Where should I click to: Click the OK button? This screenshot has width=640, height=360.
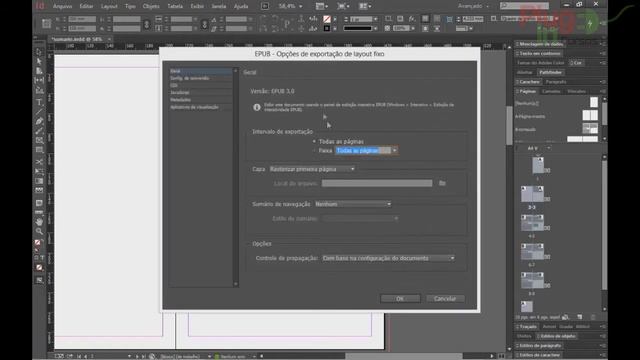[400, 299]
